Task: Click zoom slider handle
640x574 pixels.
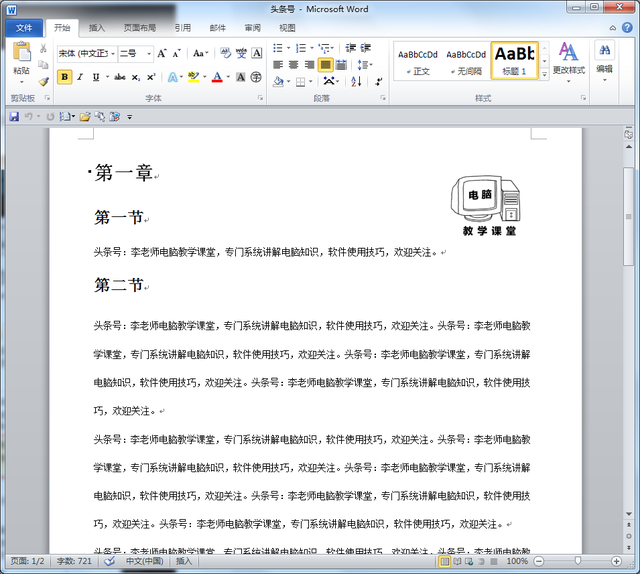Action: click(x=578, y=561)
